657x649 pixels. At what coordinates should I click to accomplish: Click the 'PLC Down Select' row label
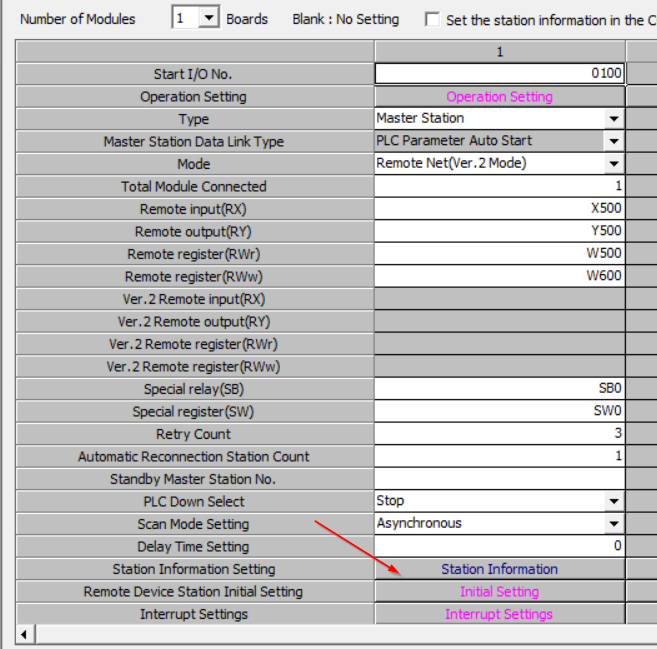click(x=194, y=502)
